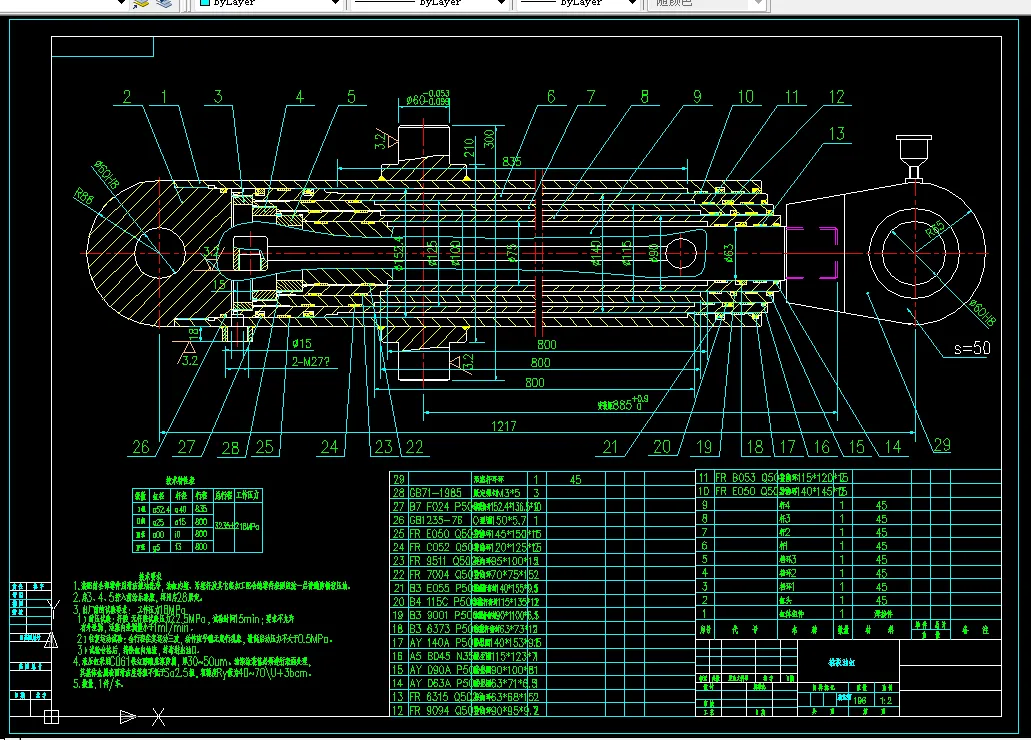Click the 835 dimension text
Screen dimensions: 1031x740
click(512, 161)
